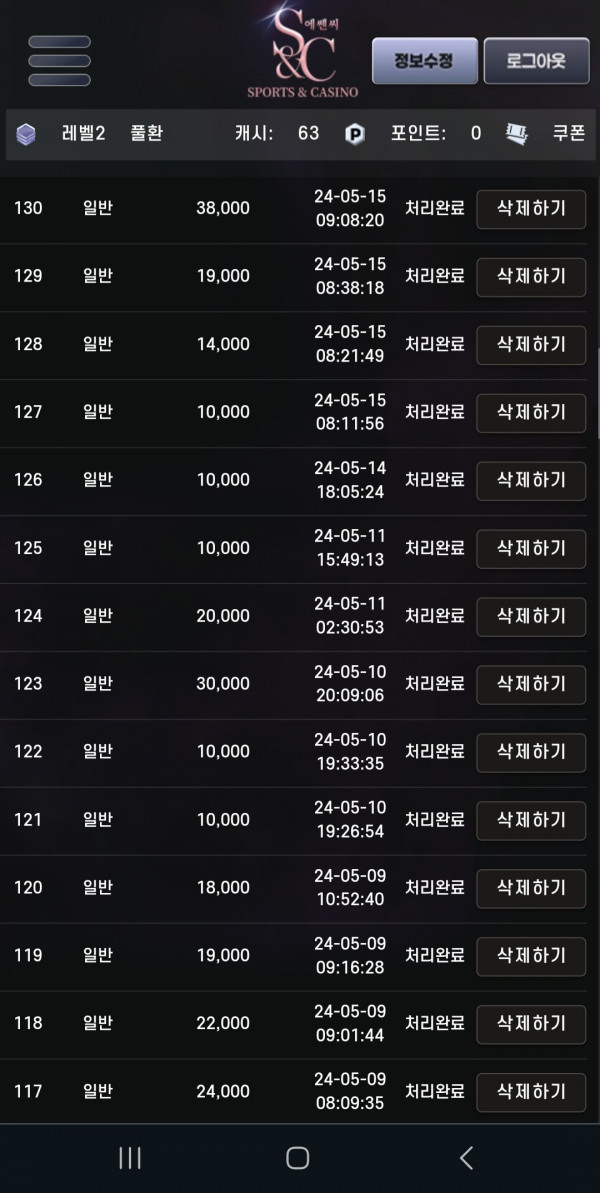Delete record 124 of 20,000

(531, 616)
